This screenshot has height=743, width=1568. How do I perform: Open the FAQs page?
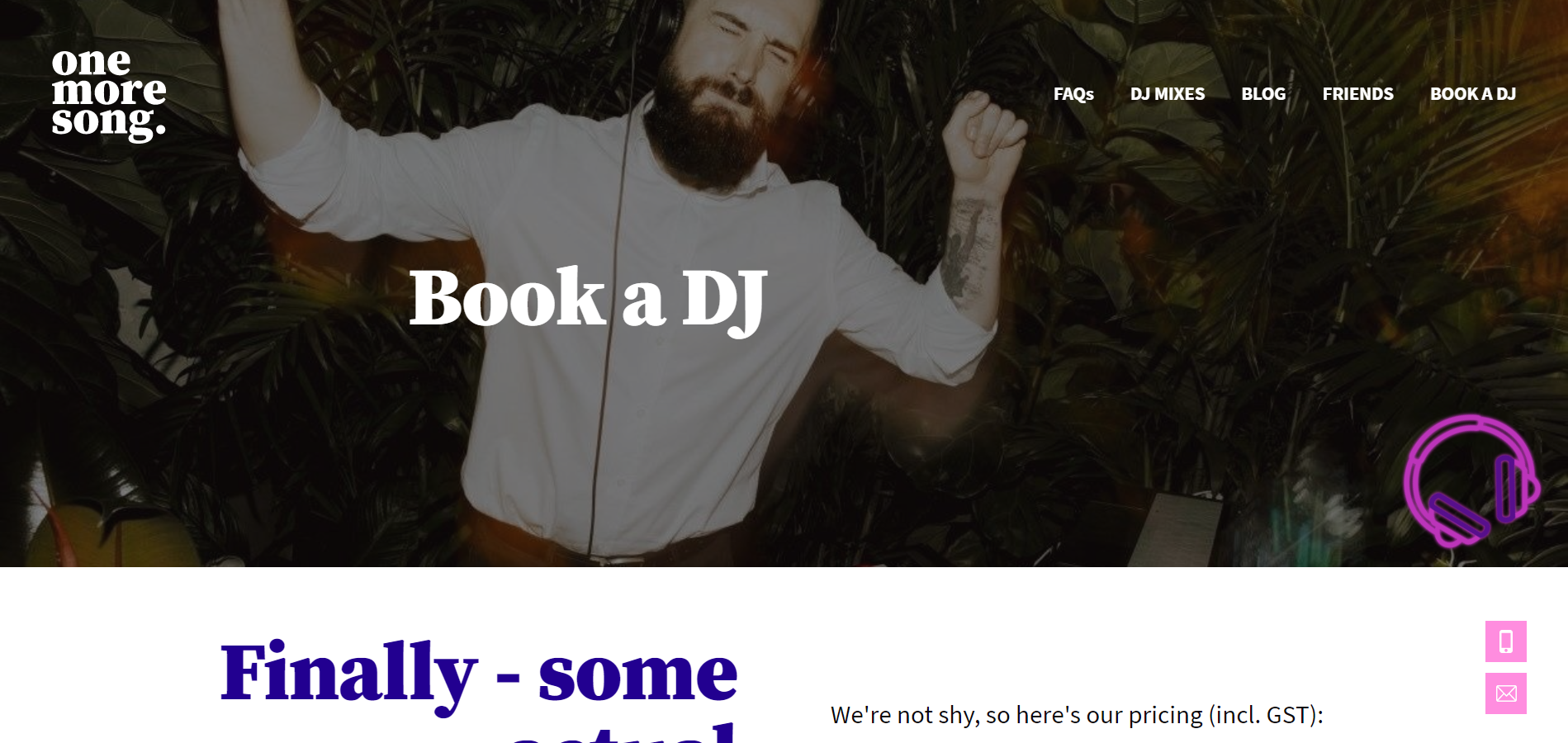[x=1073, y=94]
